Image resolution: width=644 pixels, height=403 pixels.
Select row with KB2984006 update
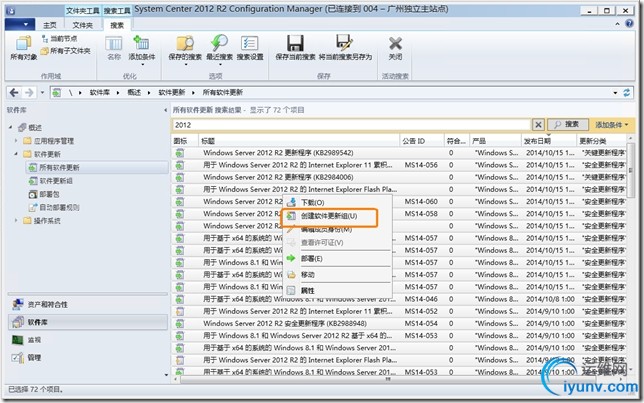click(399, 177)
